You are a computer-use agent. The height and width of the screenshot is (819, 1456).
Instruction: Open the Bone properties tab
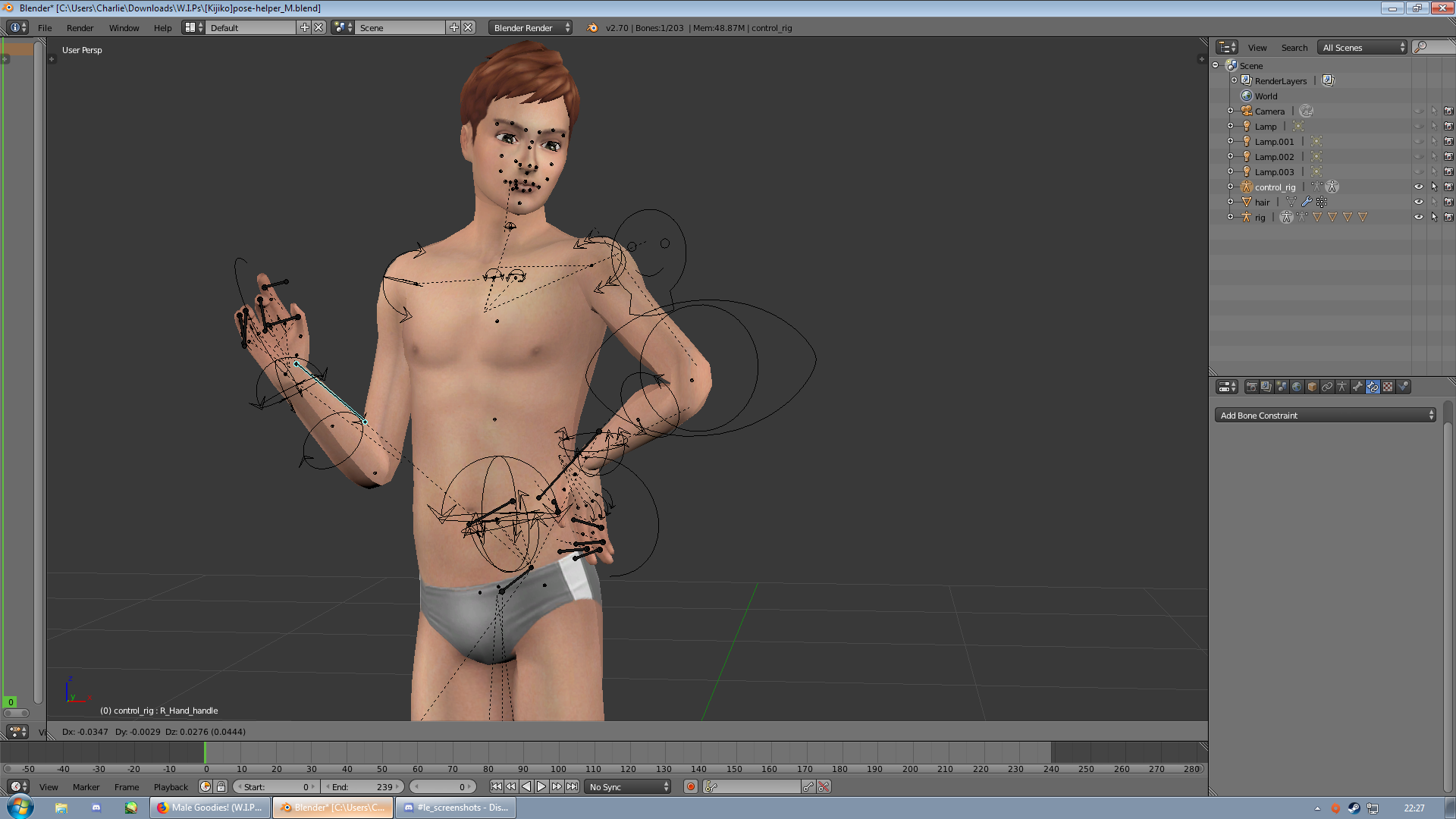pyautogui.click(x=1357, y=387)
